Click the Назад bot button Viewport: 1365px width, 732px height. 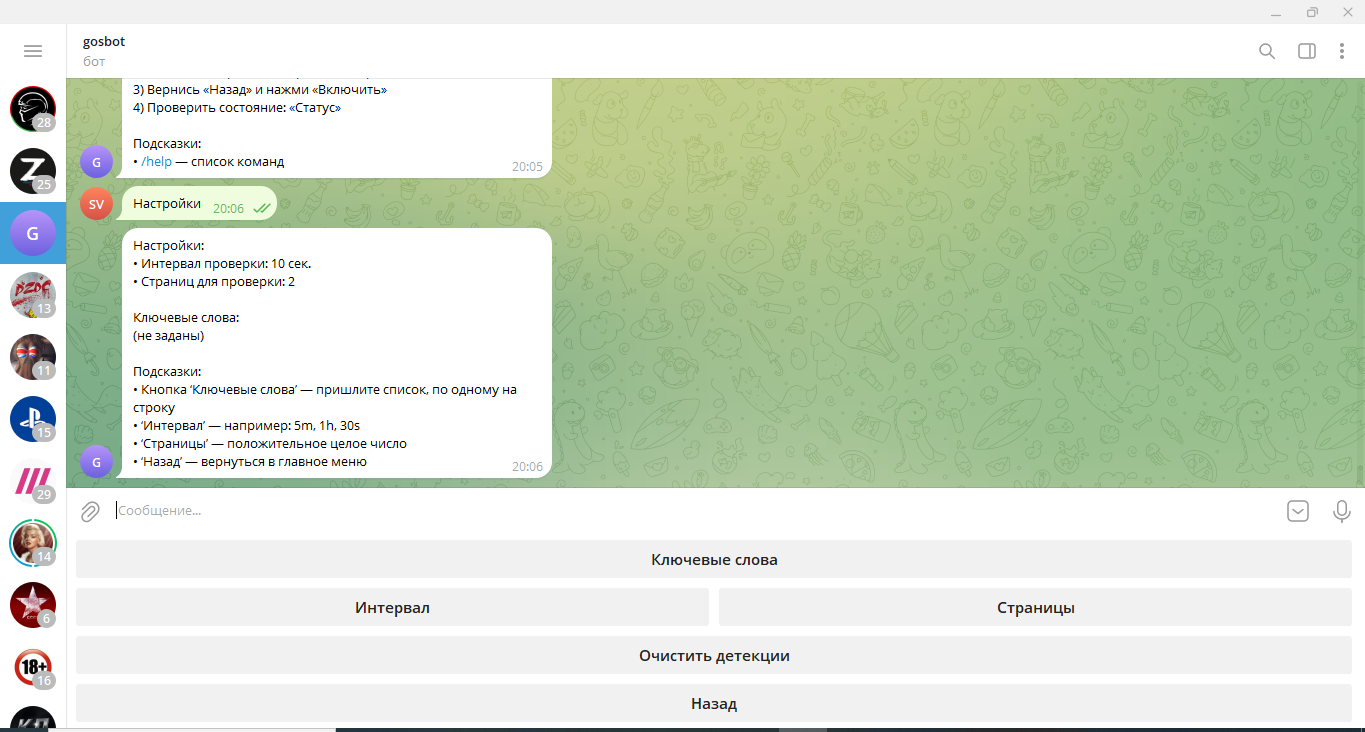click(x=714, y=703)
